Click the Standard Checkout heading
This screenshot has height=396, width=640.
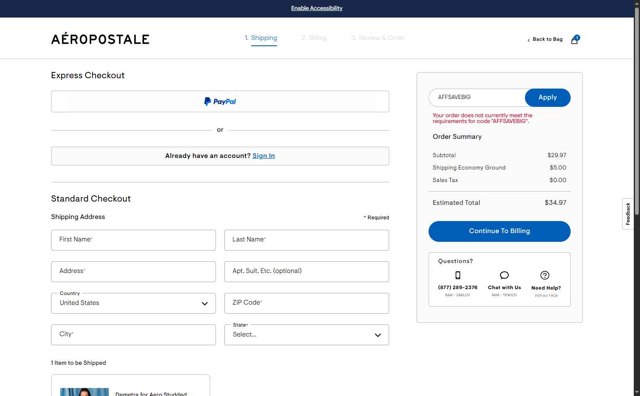91,199
